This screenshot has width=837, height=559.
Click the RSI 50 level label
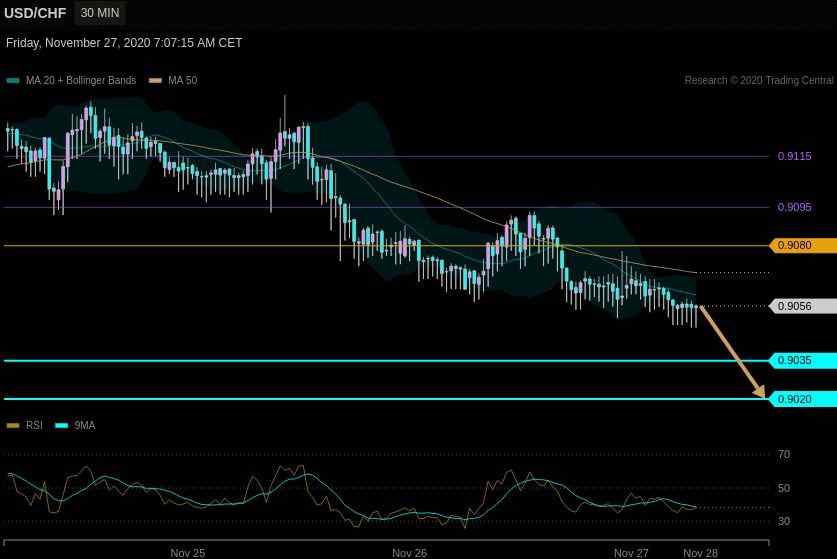click(784, 488)
